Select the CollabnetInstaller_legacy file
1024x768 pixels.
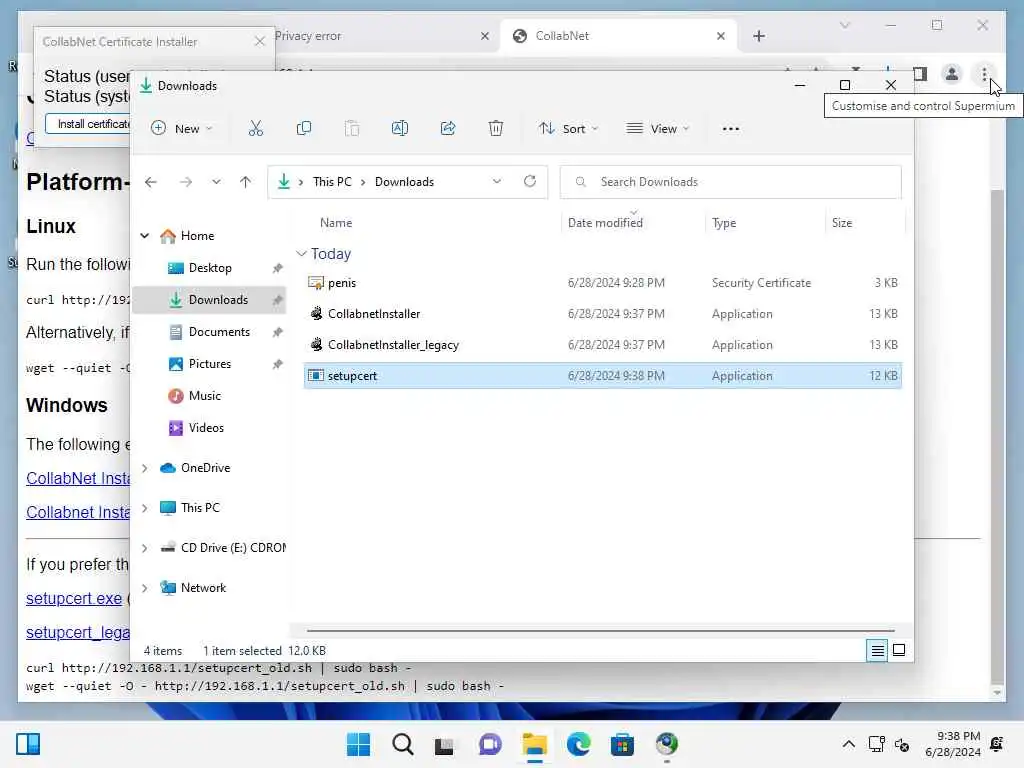point(602,345)
